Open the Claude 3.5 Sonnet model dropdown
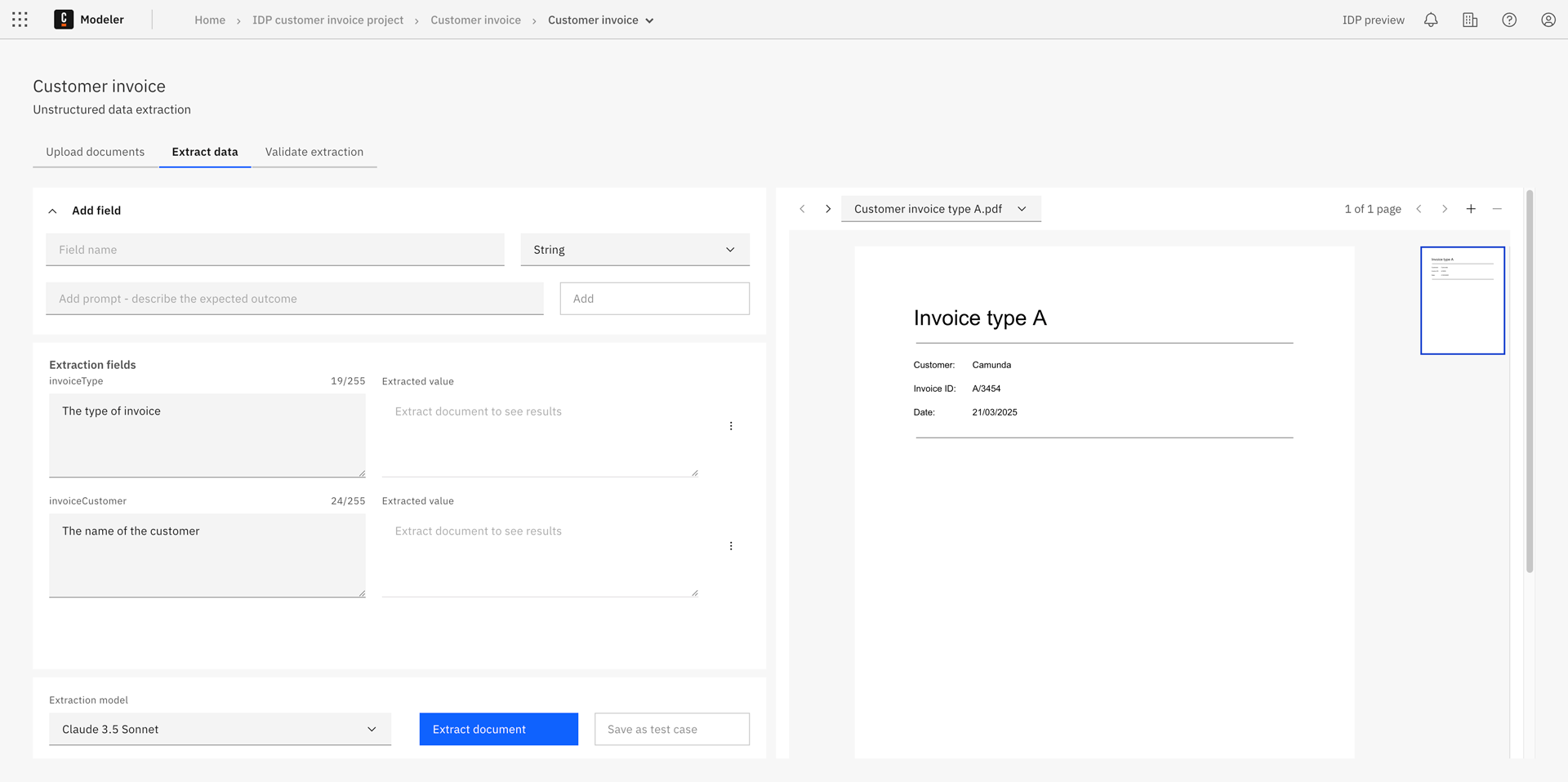Image resolution: width=1568 pixels, height=782 pixels. point(219,729)
